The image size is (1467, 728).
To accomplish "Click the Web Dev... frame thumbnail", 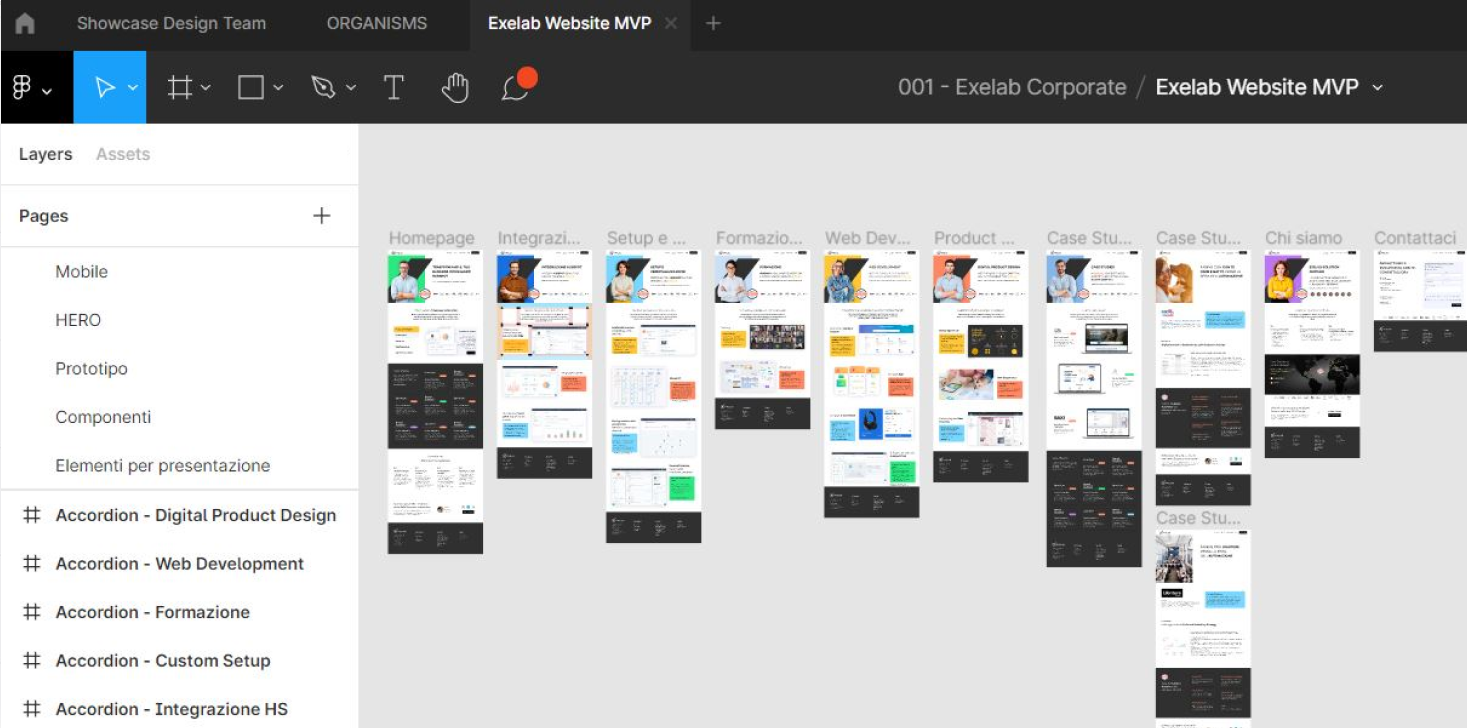I will tap(871, 383).
